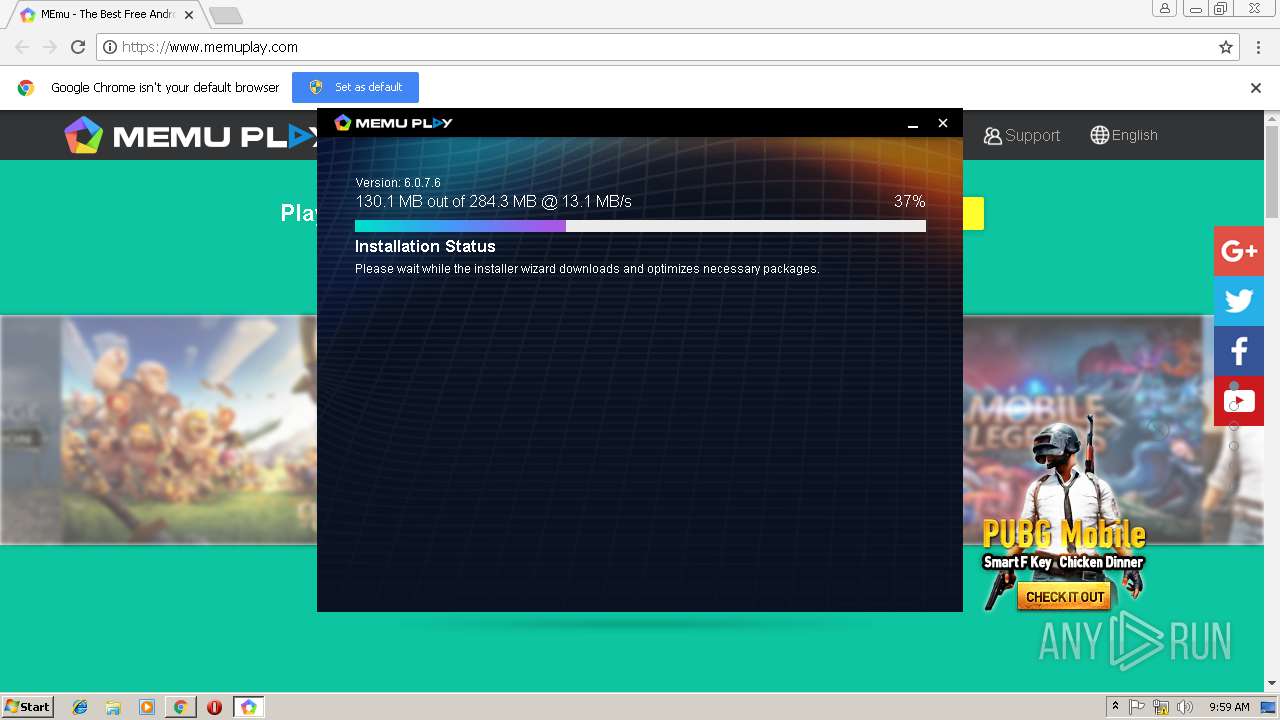Screen dimensions: 1280x720
Task: Click the 'Installation Status' heading
Action: pos(425,246)
